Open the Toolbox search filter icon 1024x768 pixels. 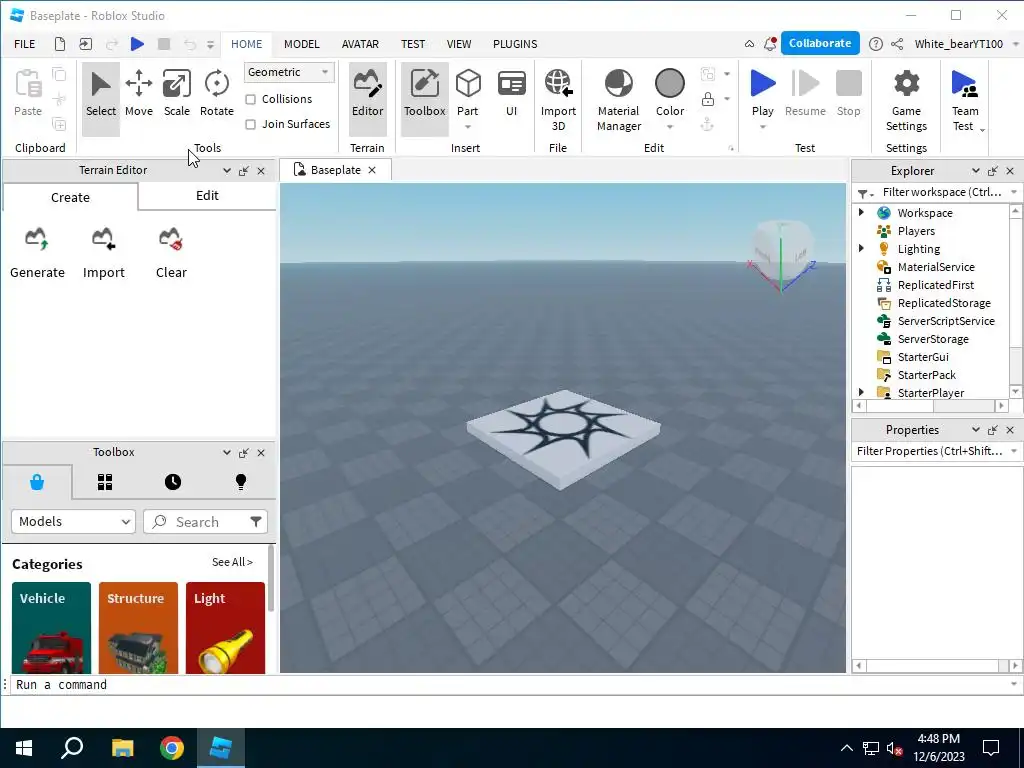pos(255,521)
